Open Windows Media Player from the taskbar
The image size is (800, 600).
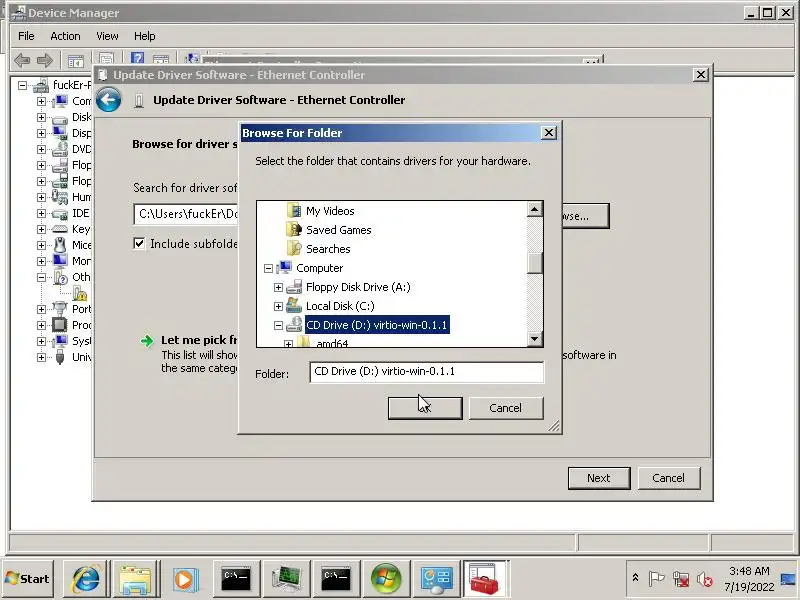[x=185, y=579]
